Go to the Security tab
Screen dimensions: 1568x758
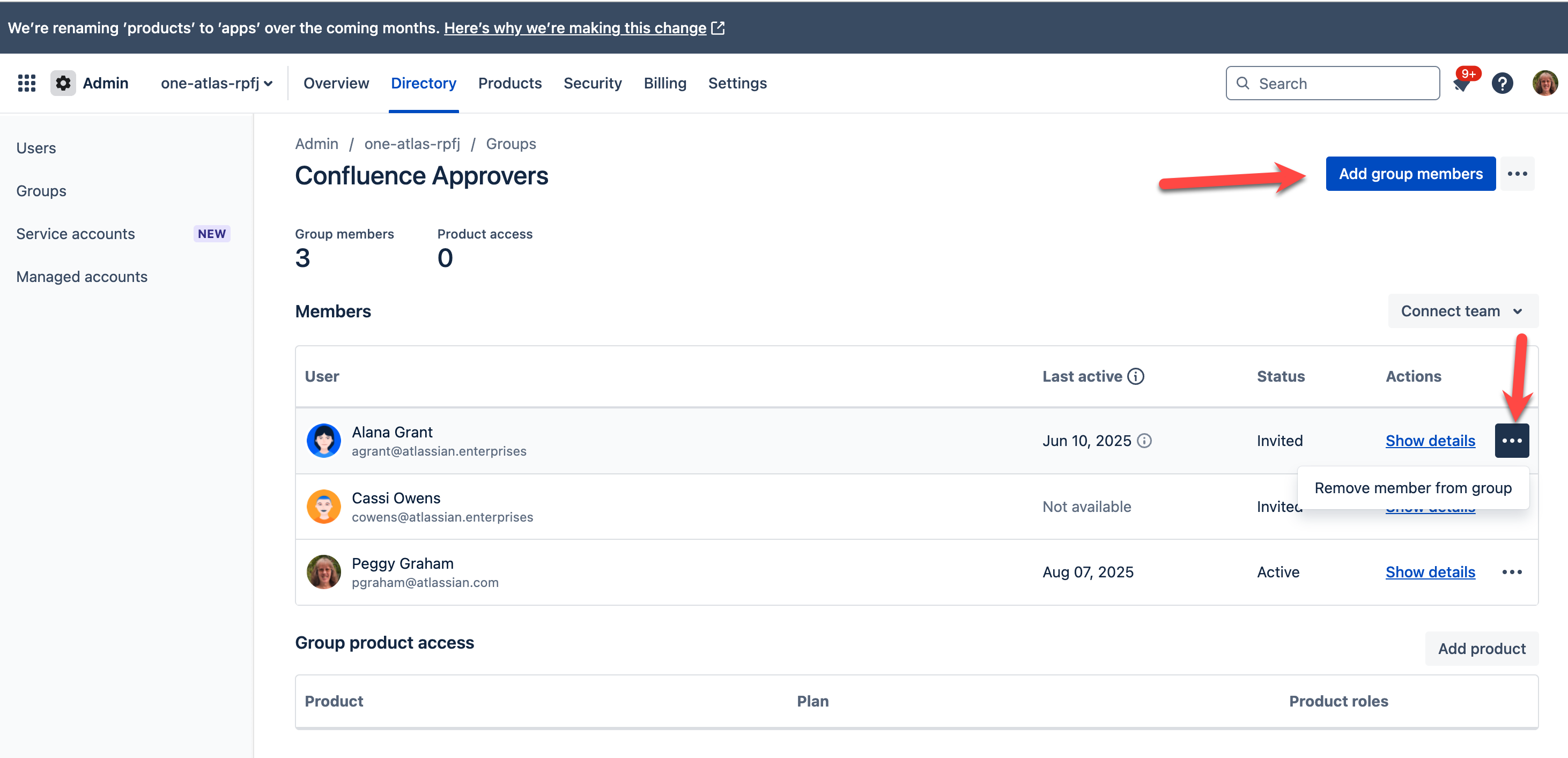593,83
